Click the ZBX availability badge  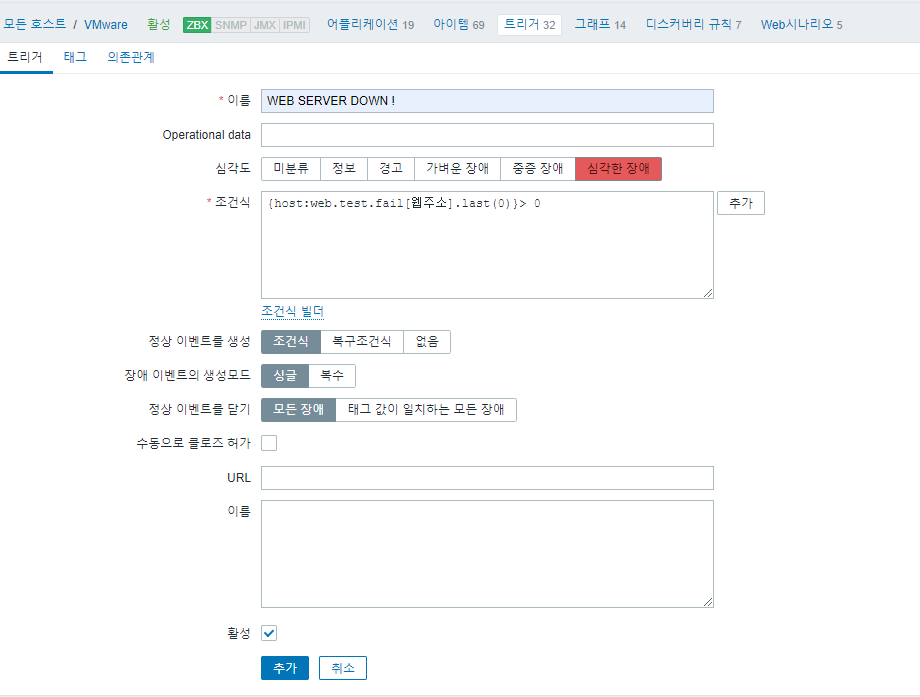click(x=197, y=25)
